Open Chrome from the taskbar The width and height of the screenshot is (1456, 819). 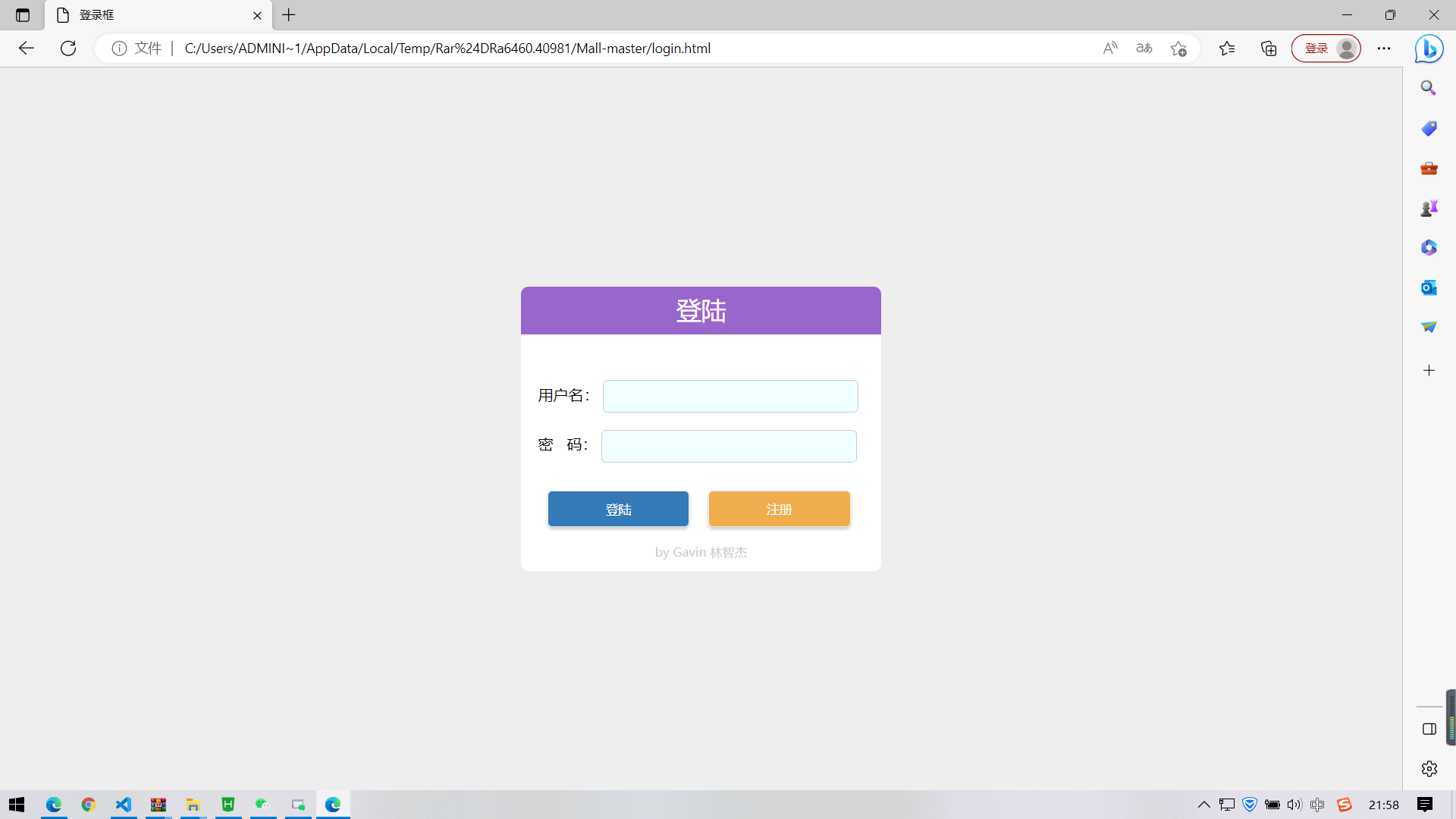tap(89, 805)
